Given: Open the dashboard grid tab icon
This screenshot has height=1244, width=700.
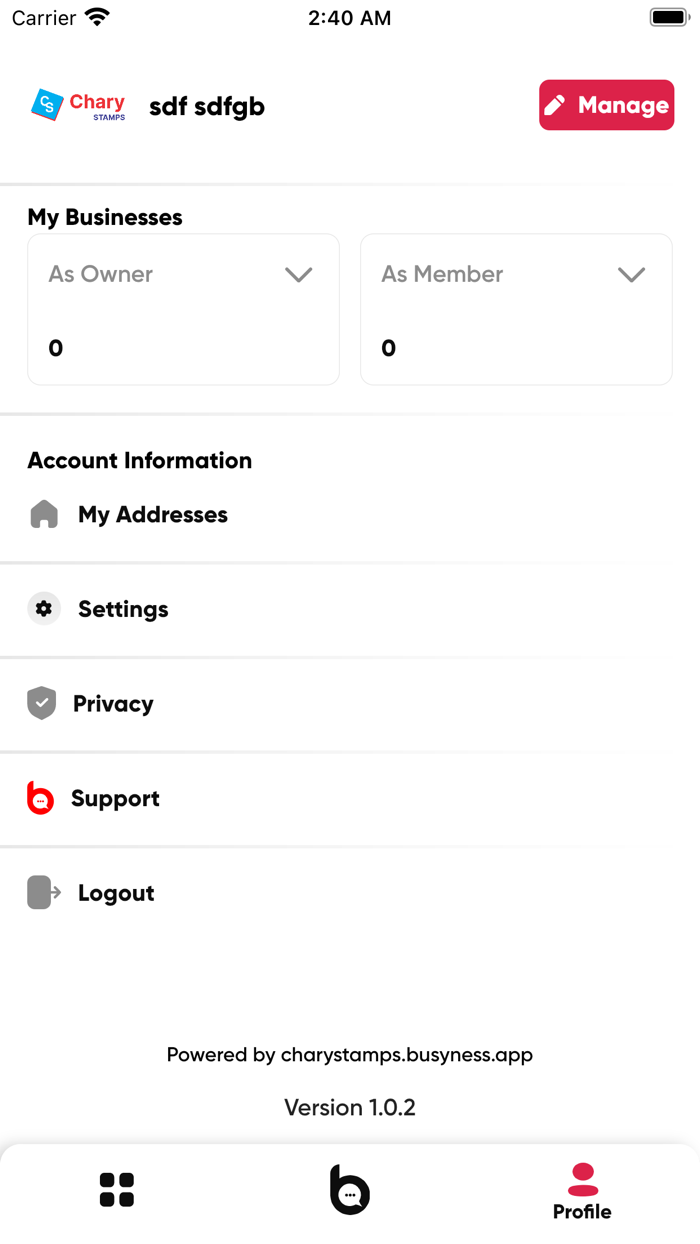Looking at the screenshot, I should tap(117, 1190).
